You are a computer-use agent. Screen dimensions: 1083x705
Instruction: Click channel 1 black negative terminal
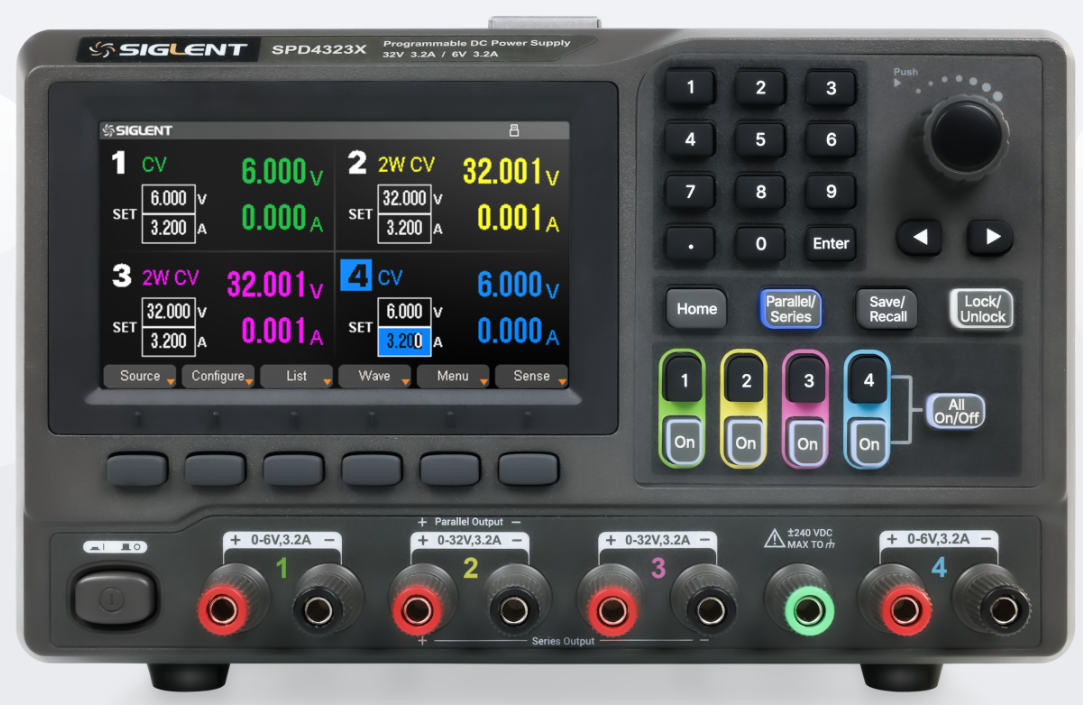[318, 610]
